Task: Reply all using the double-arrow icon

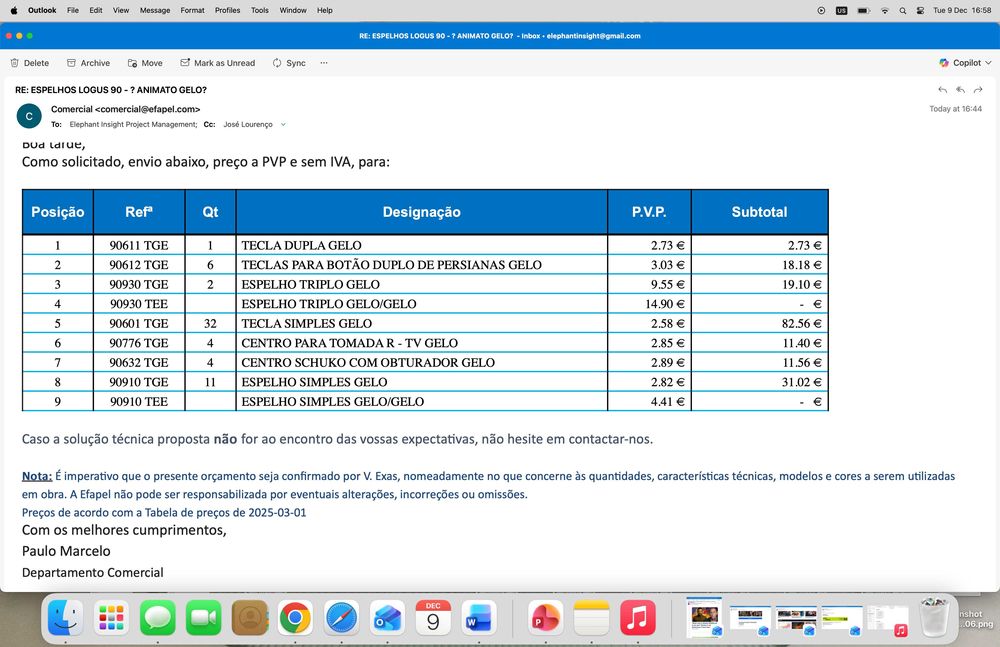Action: click(x=960, y=90)
